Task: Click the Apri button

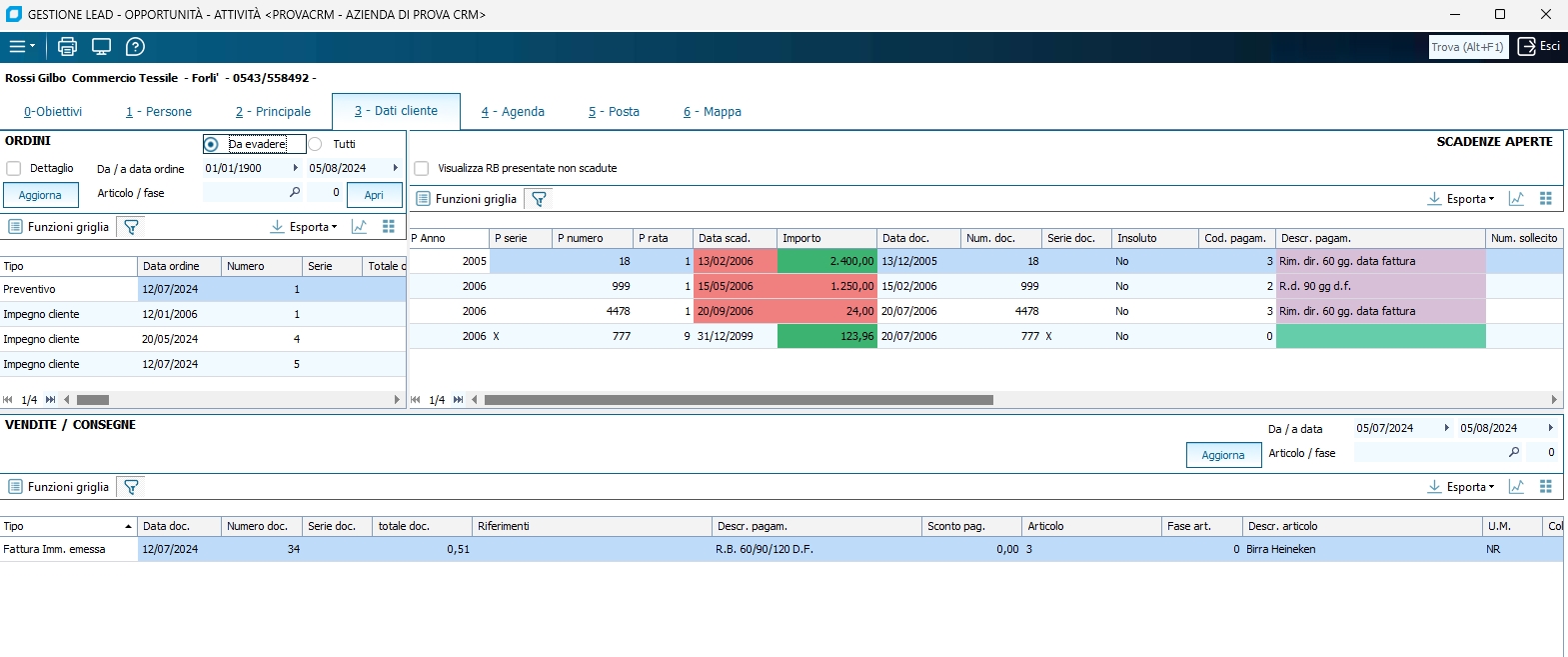Action: (x=374, y=195)
